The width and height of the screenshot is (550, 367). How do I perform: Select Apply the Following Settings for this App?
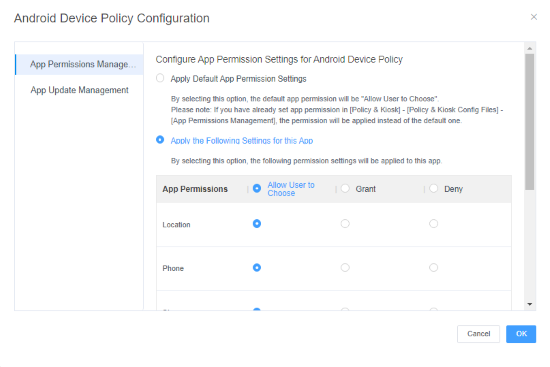[160, 140]
